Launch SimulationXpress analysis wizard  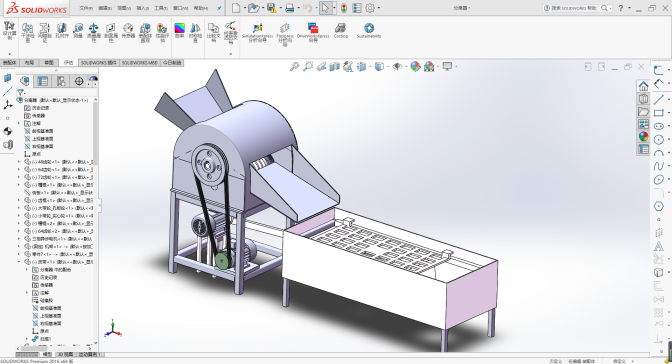coord(257,33)
